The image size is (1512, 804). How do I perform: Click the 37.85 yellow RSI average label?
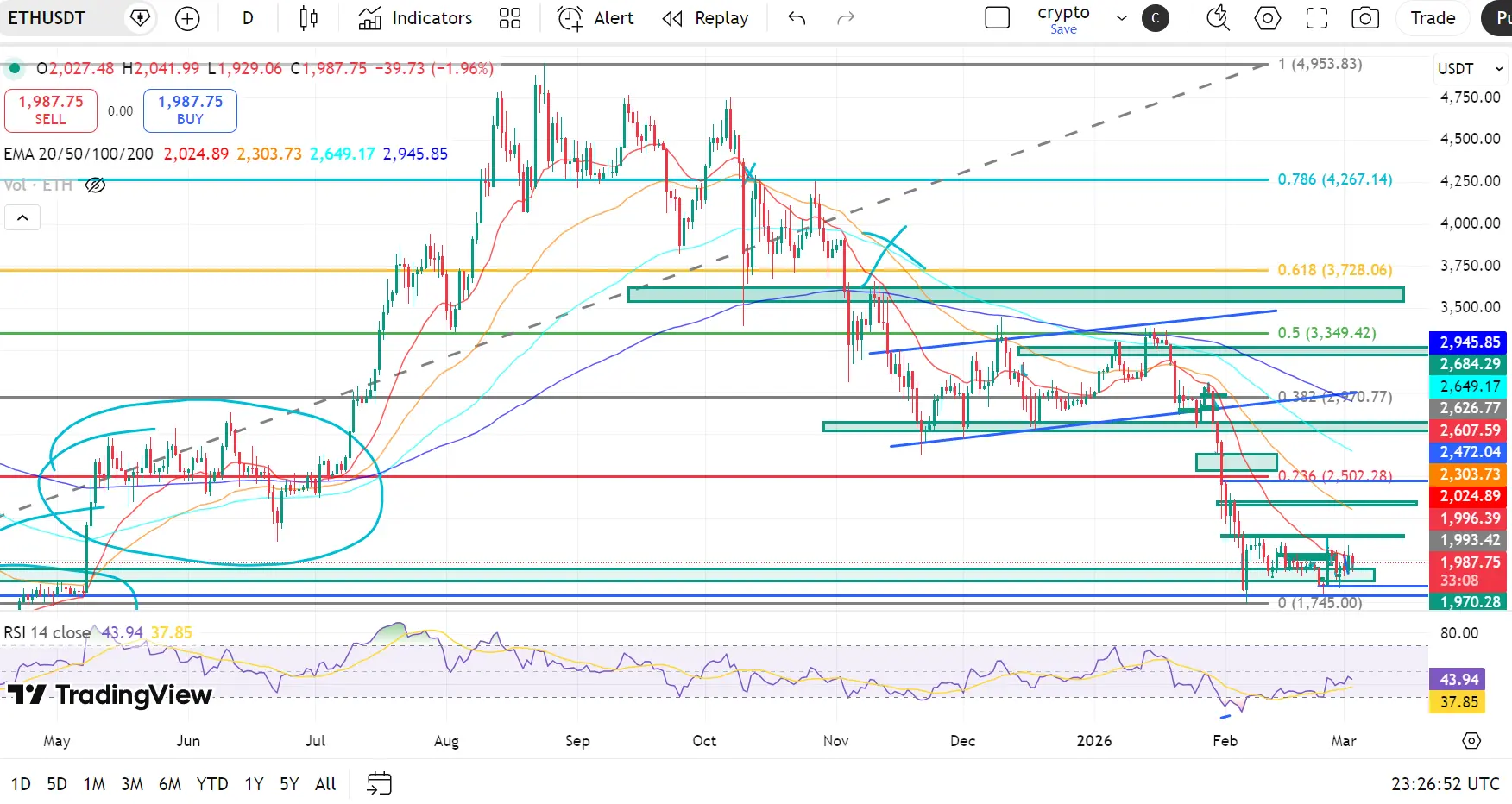coord(1457,702)
